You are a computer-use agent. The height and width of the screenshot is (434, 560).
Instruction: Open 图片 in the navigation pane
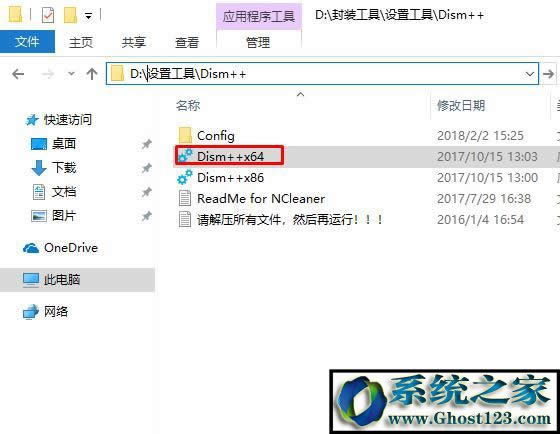[64, 216]
